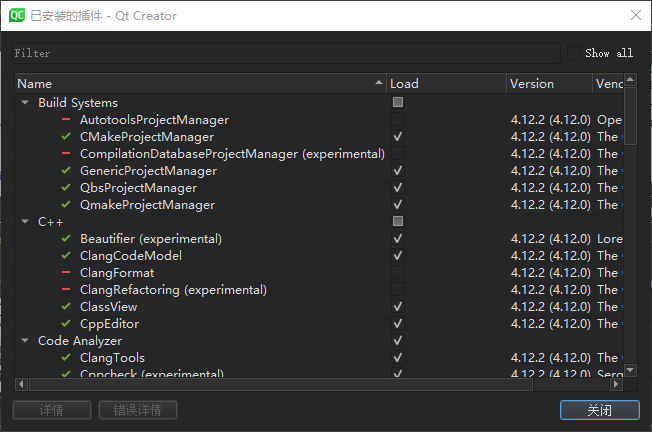
Task: Uncheck QbsProjectManager load checkbox
Action: coord(398,188)
